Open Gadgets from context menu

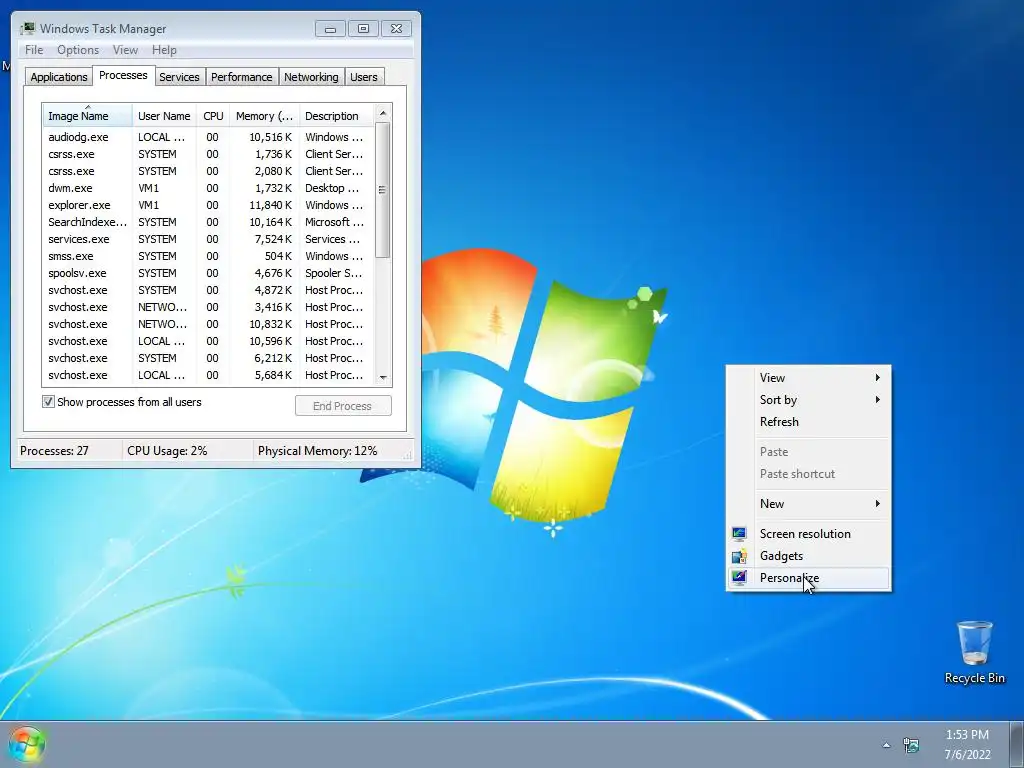(x=808, y=556)
